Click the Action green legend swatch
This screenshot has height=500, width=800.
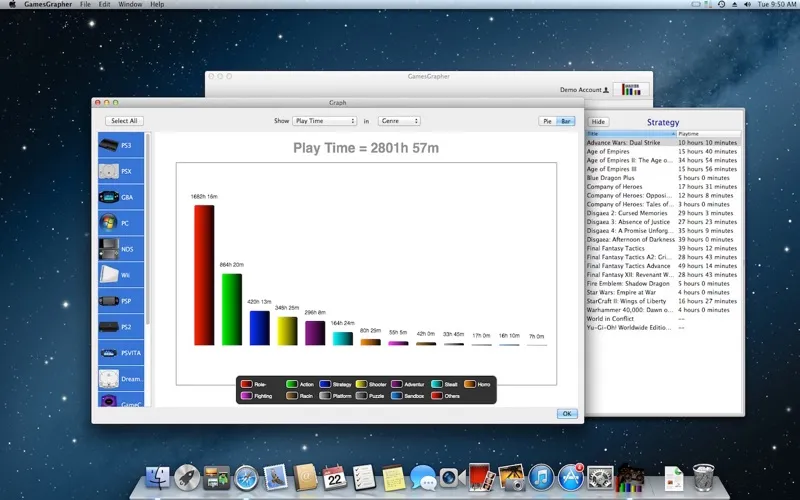tap(292, 384)
